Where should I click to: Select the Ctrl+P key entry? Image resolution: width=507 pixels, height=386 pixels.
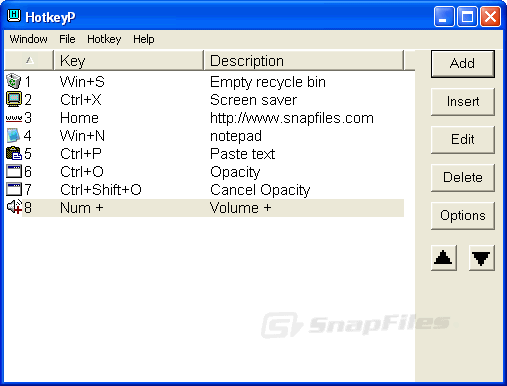[x=81, y=154]
